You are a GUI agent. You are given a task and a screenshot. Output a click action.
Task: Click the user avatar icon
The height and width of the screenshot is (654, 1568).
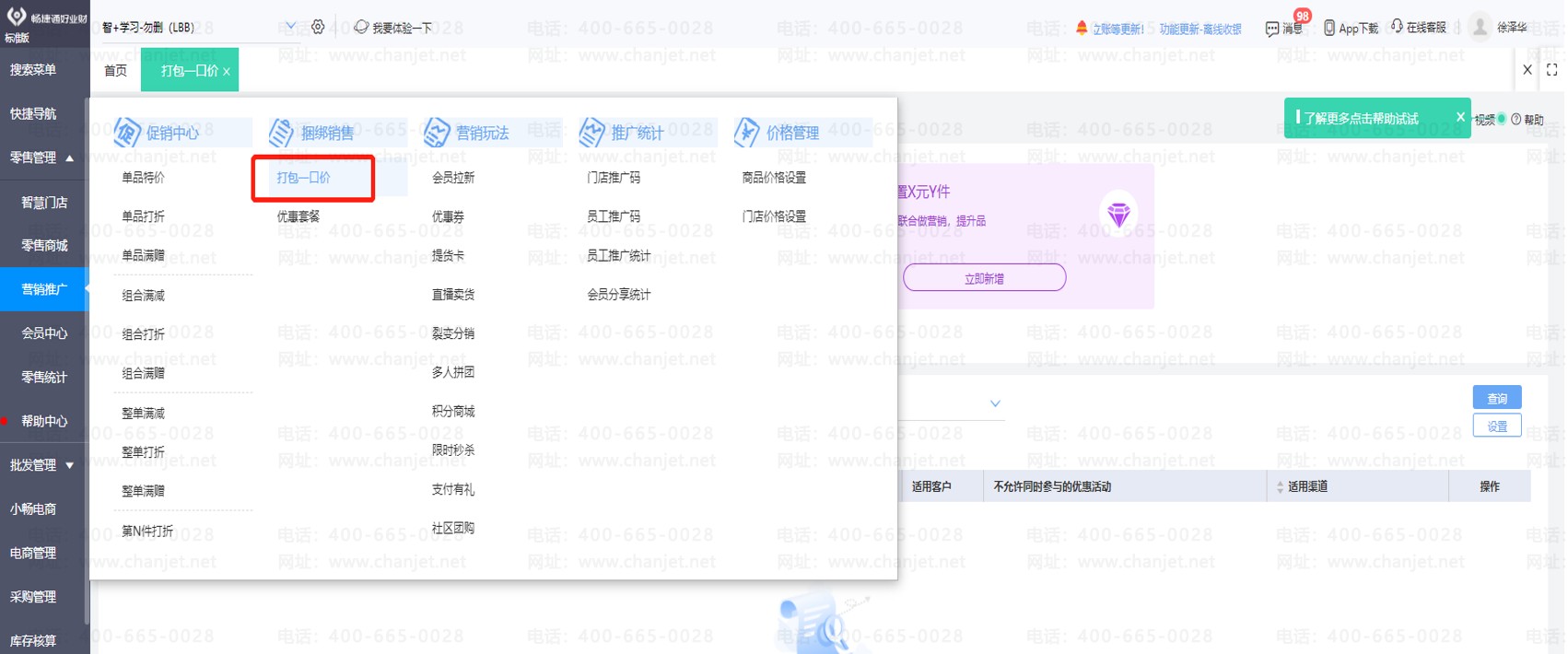click(x=1480, y=27)
